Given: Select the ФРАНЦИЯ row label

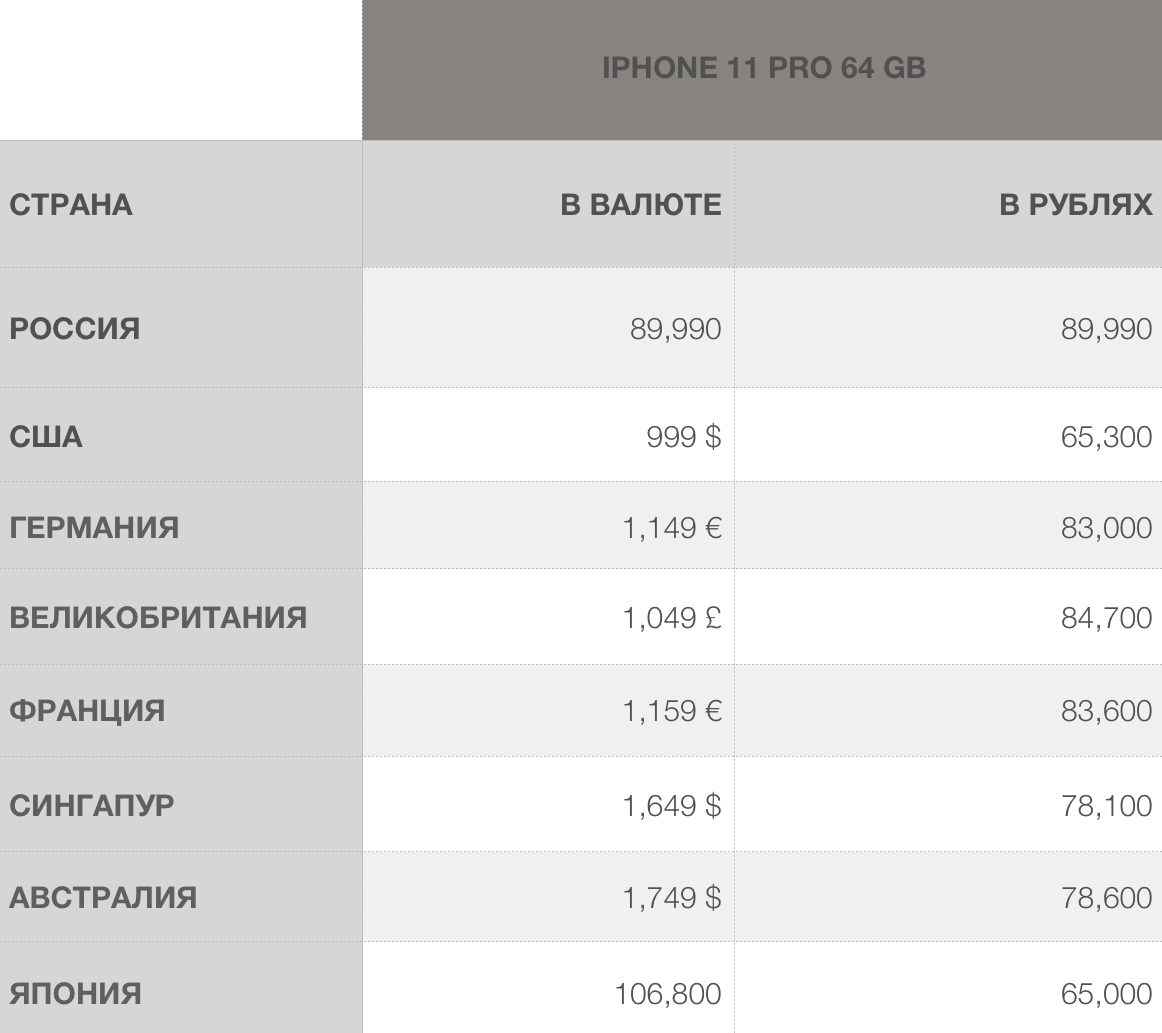Looking at the screenshot, I should pos(87,712).
